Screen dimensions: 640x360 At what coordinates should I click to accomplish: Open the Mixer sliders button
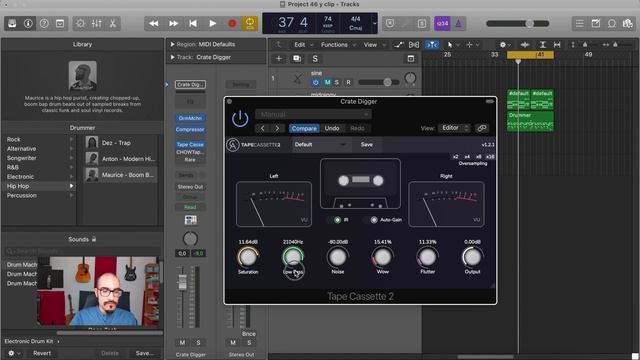click(x=97, y=24)
